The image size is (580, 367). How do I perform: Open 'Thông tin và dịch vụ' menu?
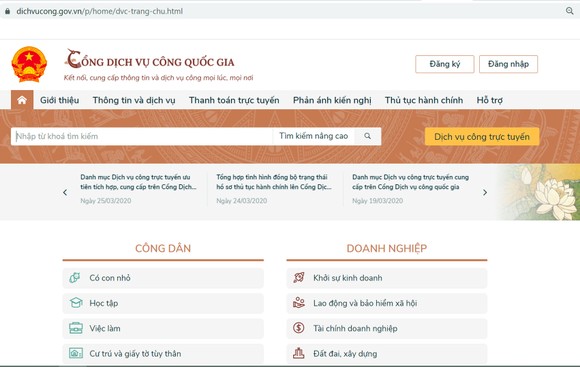coord(134,100)
